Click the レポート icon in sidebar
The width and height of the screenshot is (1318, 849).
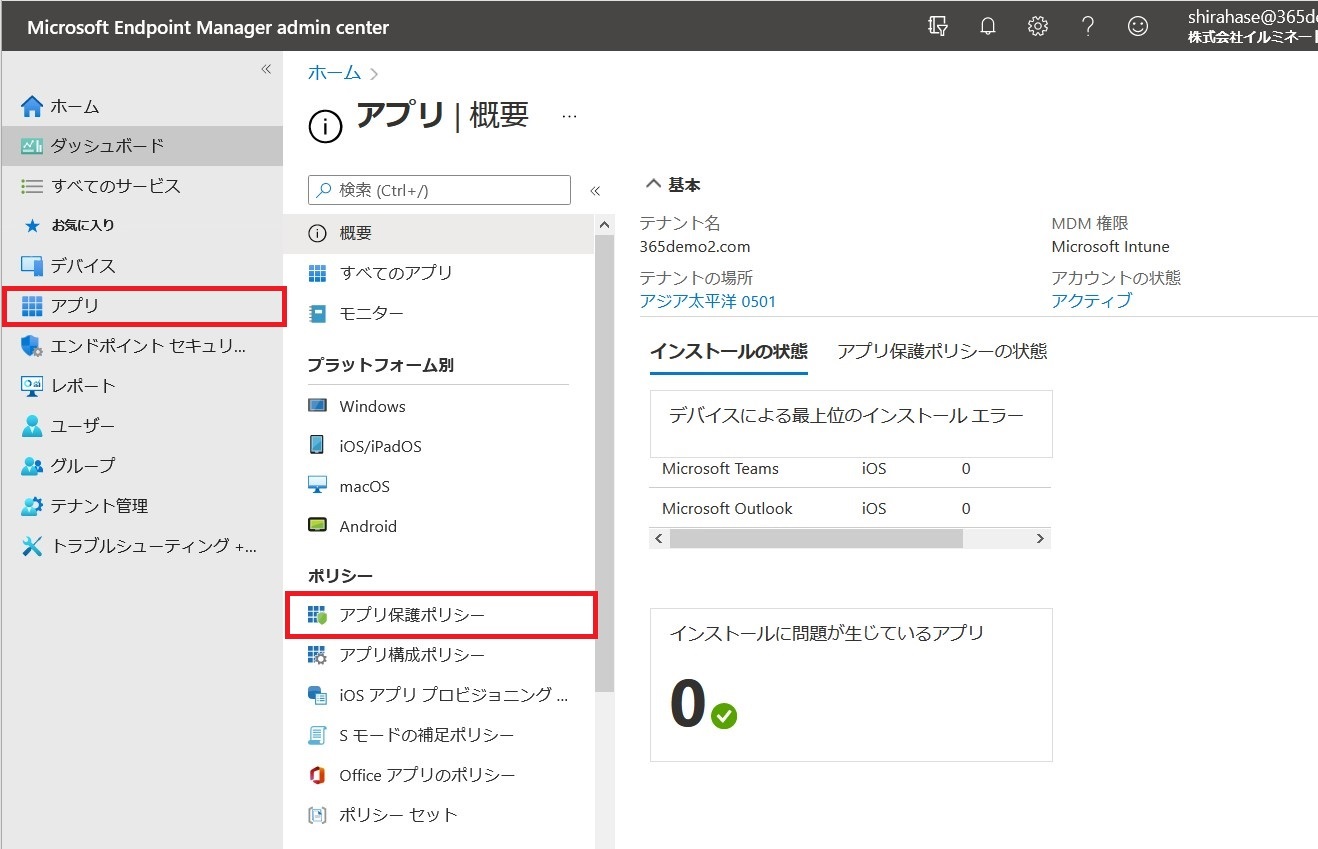point(32,386)
